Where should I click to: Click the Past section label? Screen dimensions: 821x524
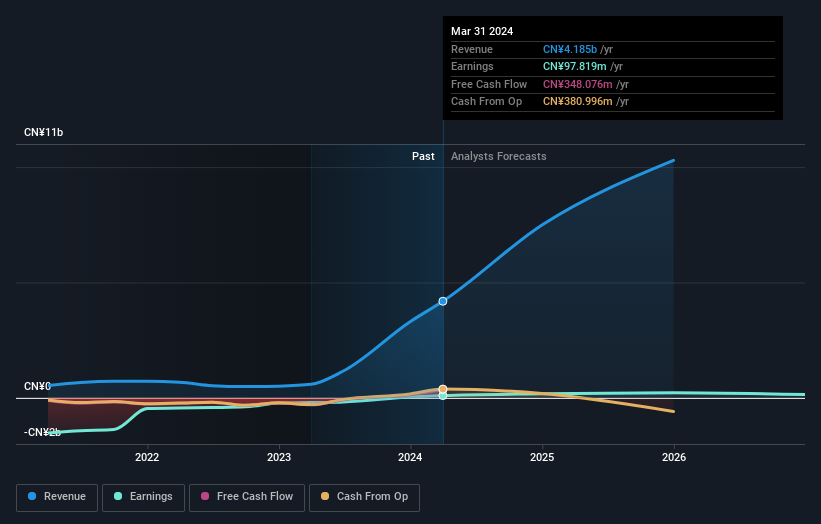pyautogui.click(x=423, y=156)
